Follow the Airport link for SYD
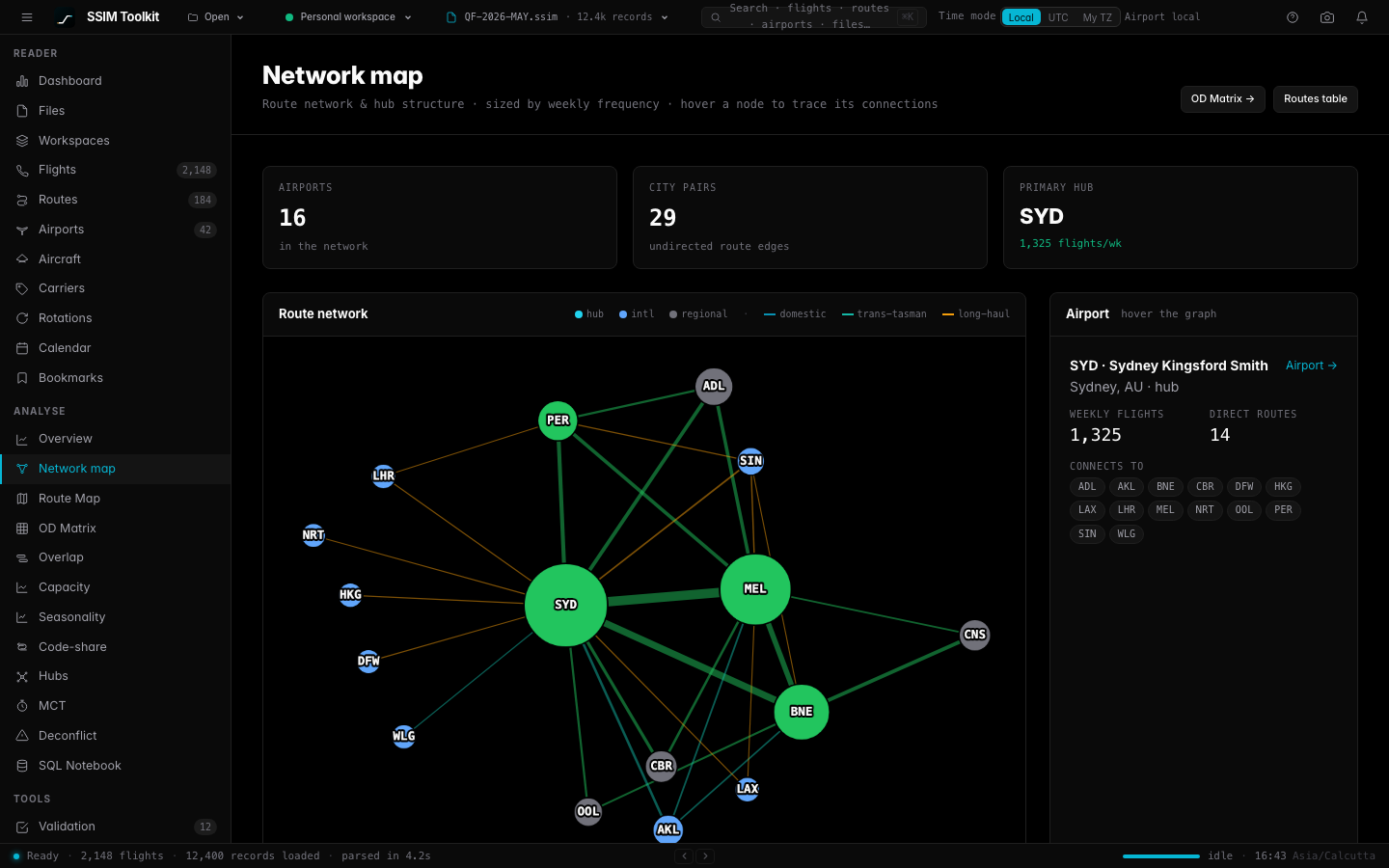This screenshot has height=868, width=1389. click(x=1311, y=366)
